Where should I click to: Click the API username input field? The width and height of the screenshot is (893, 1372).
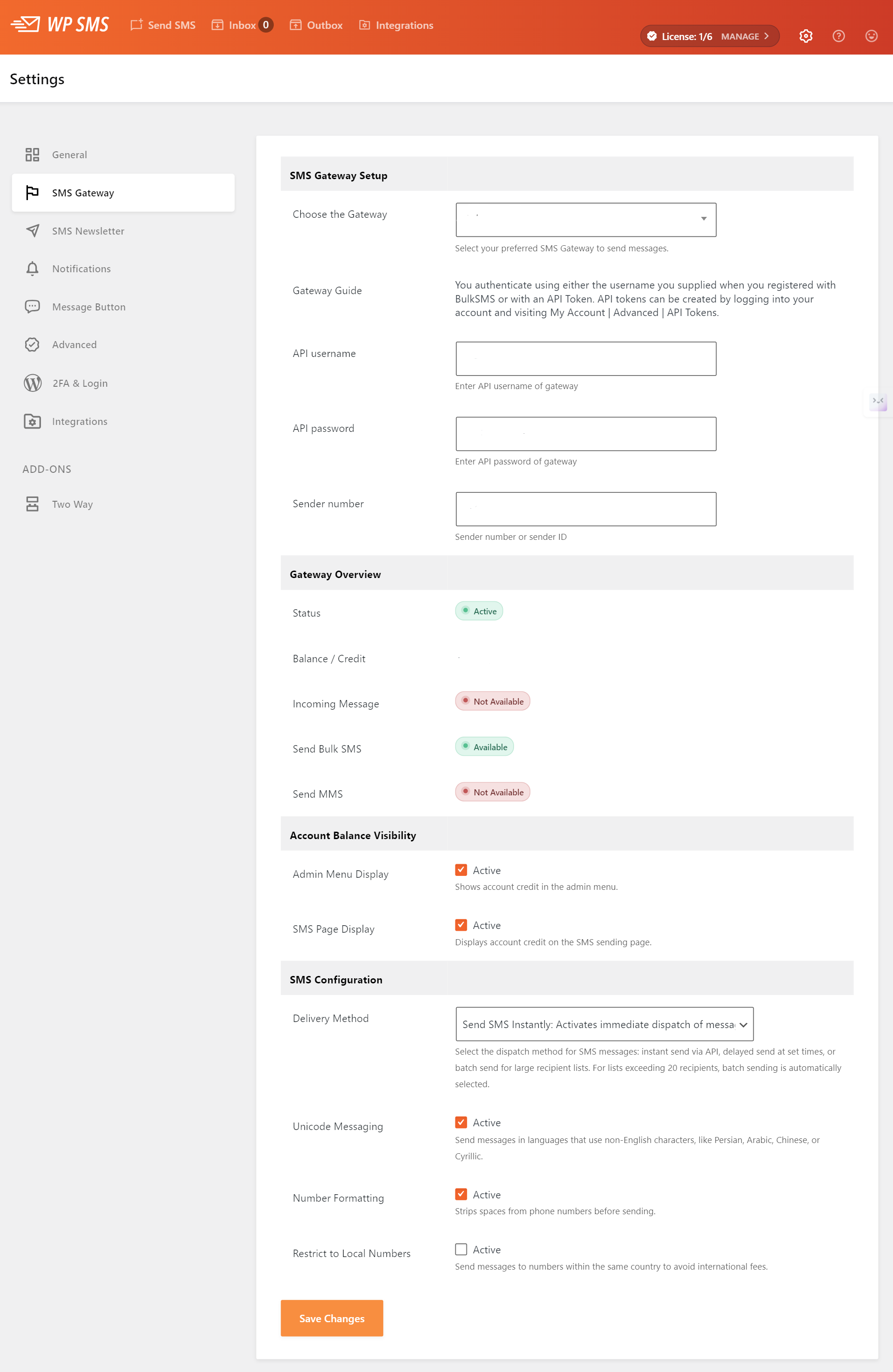pyautogui.click(x=586, y=358)
